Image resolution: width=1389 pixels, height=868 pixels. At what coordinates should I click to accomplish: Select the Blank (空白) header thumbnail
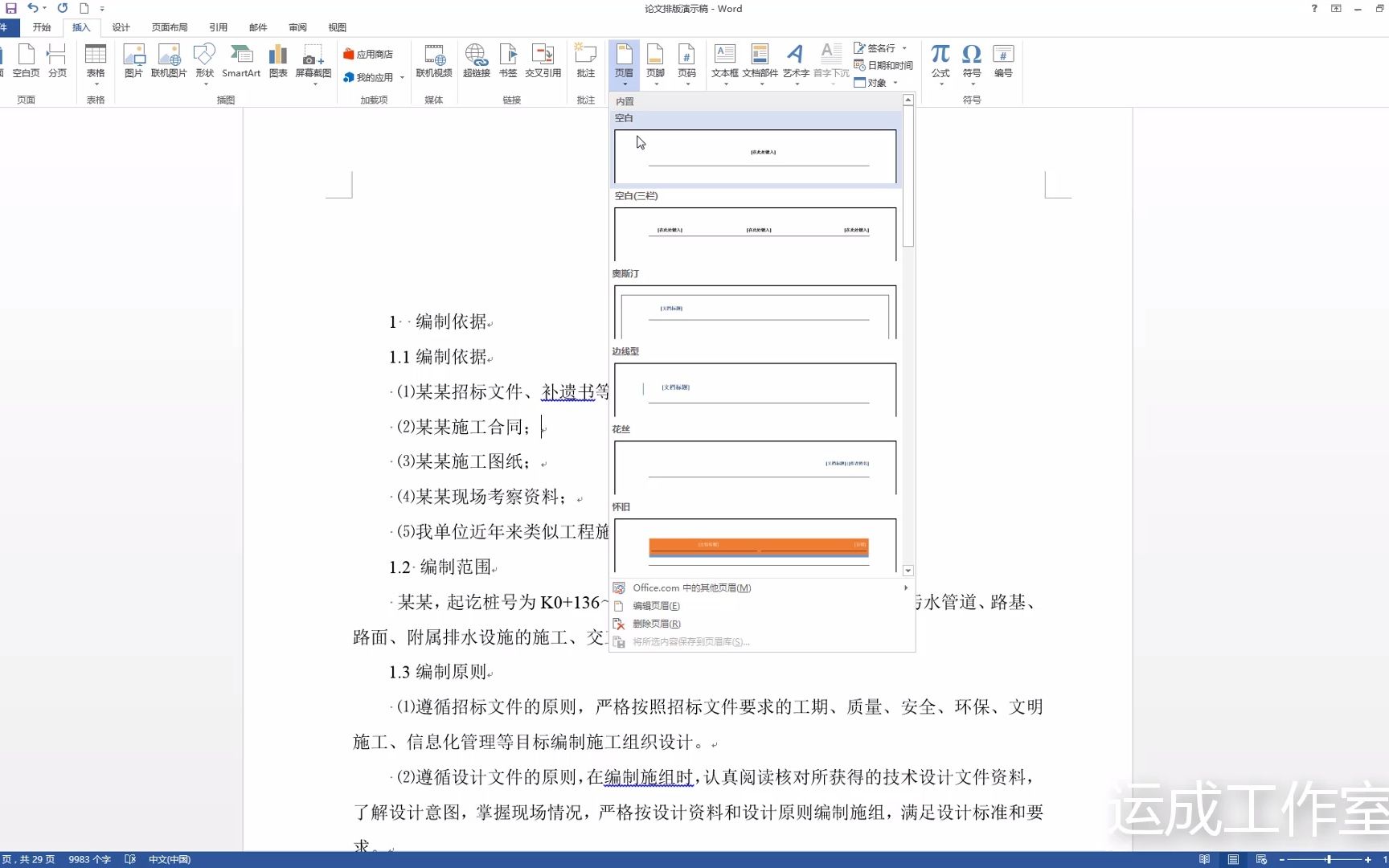tap(755, 157)
